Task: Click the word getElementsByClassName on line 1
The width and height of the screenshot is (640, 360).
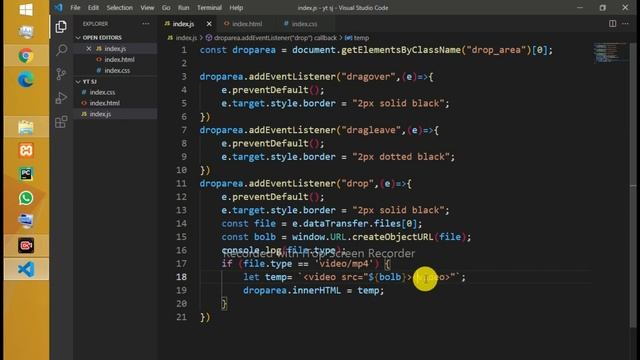Action: [401, 50]
